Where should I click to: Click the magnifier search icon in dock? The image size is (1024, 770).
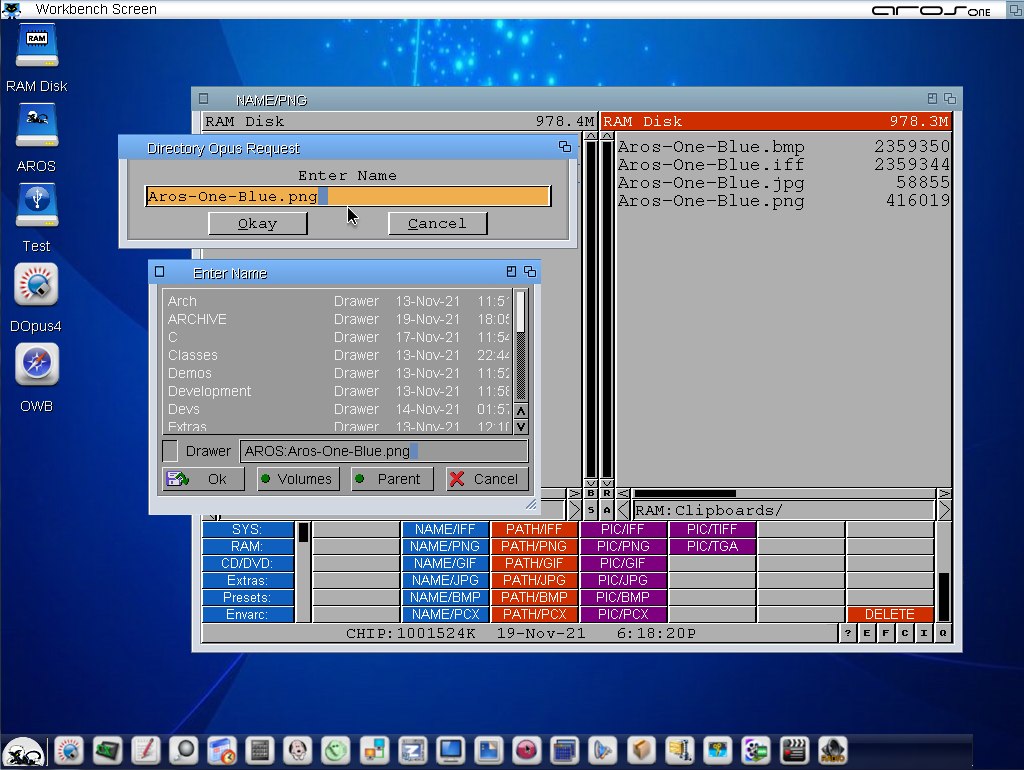(183, 750)
